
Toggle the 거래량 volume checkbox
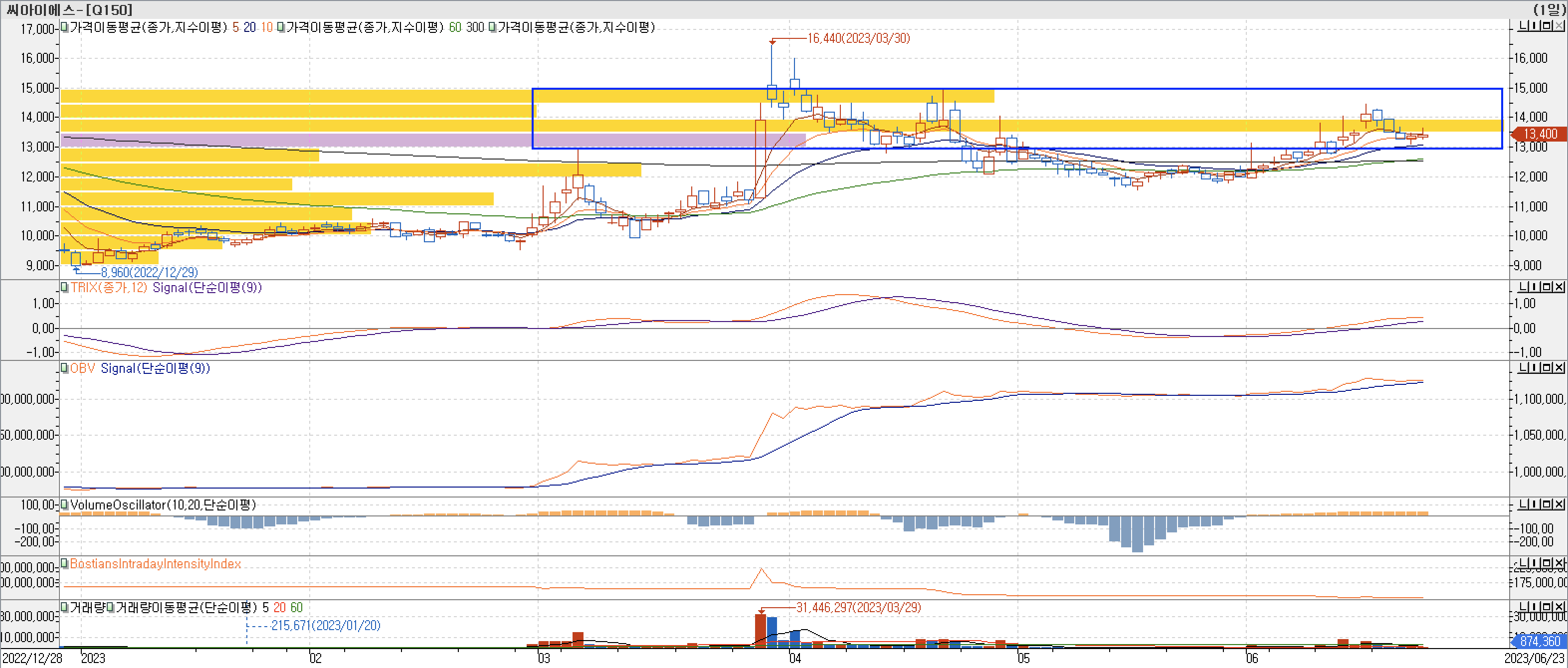click(x=64, y=607)
